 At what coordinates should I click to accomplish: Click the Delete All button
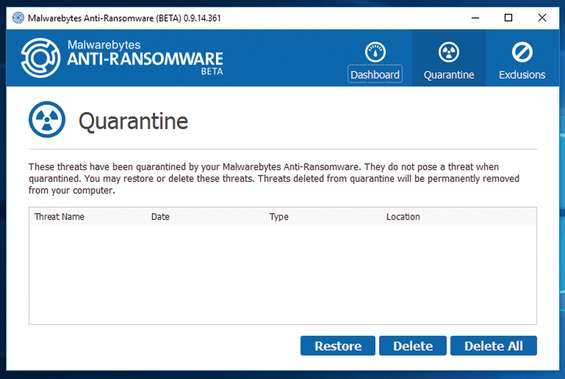(x=493, y=346)
